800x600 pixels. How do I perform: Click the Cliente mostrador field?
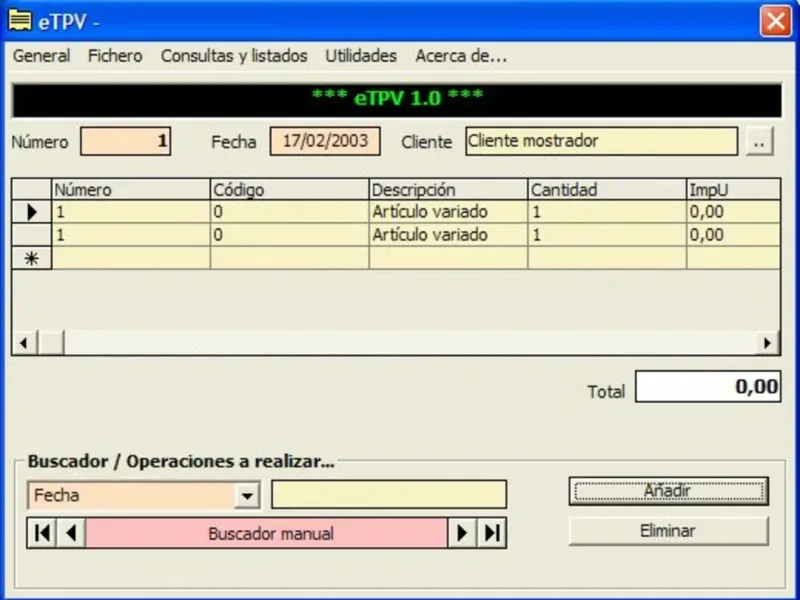[602, 141]
